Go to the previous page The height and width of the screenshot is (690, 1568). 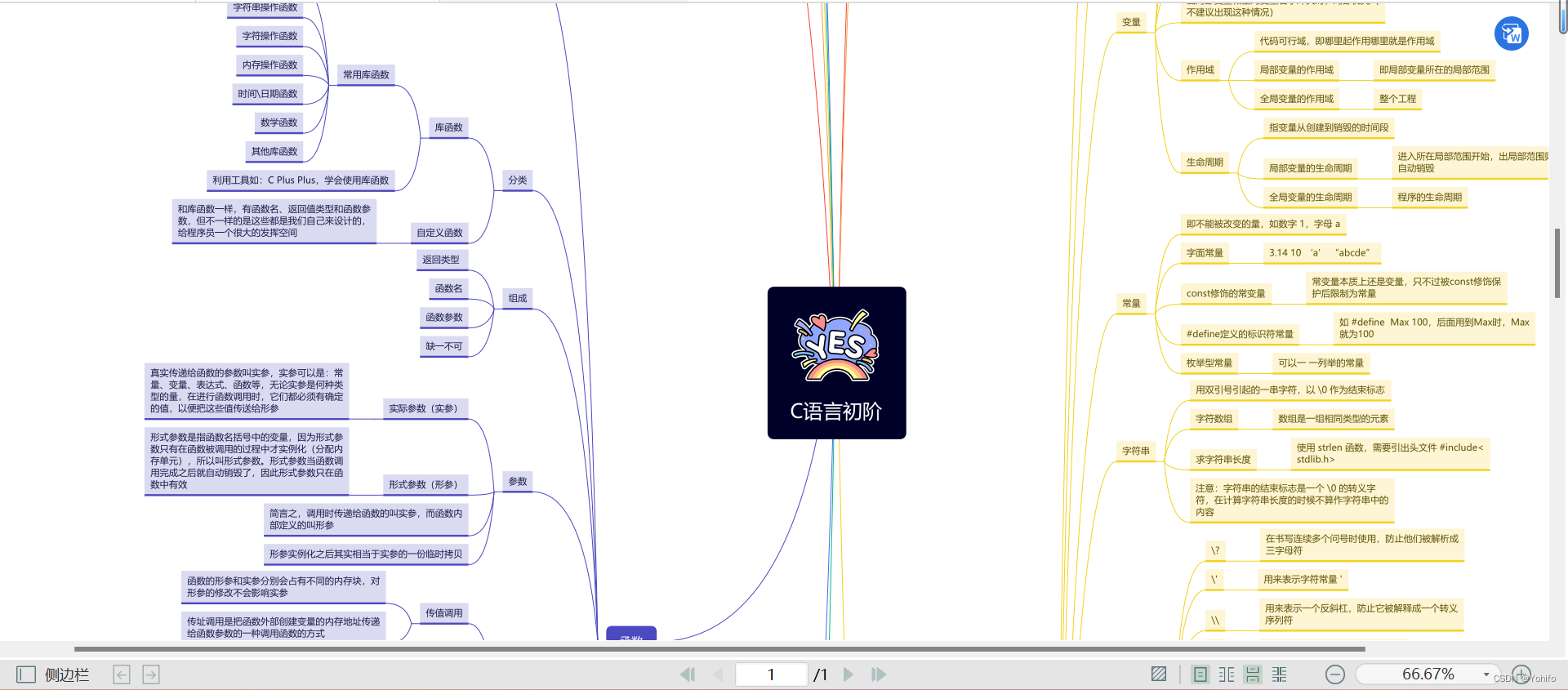(x=719, y=674)
